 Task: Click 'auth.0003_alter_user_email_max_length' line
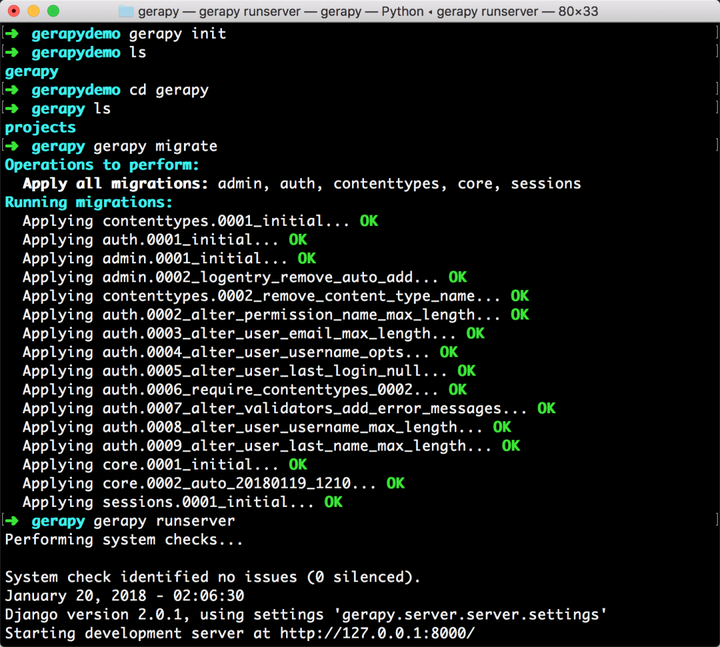253,333
